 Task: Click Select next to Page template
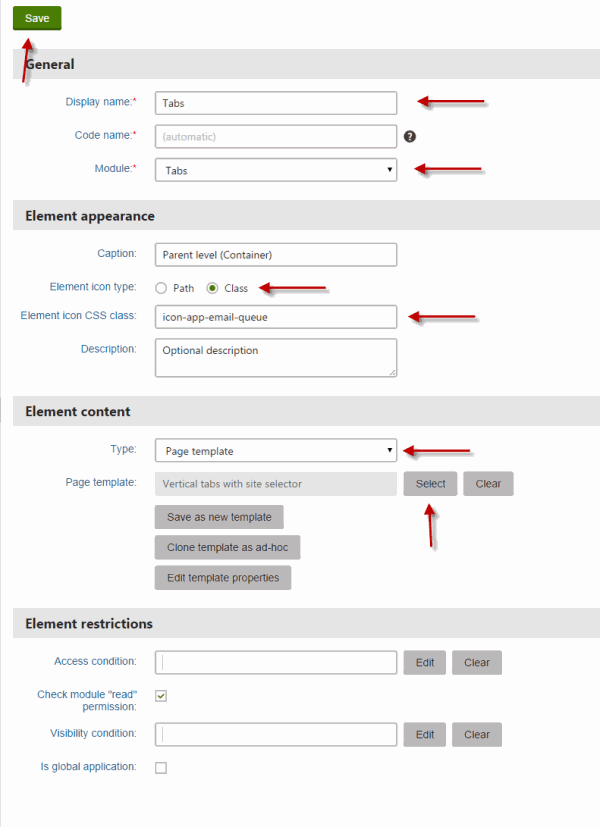pos(430,484)
